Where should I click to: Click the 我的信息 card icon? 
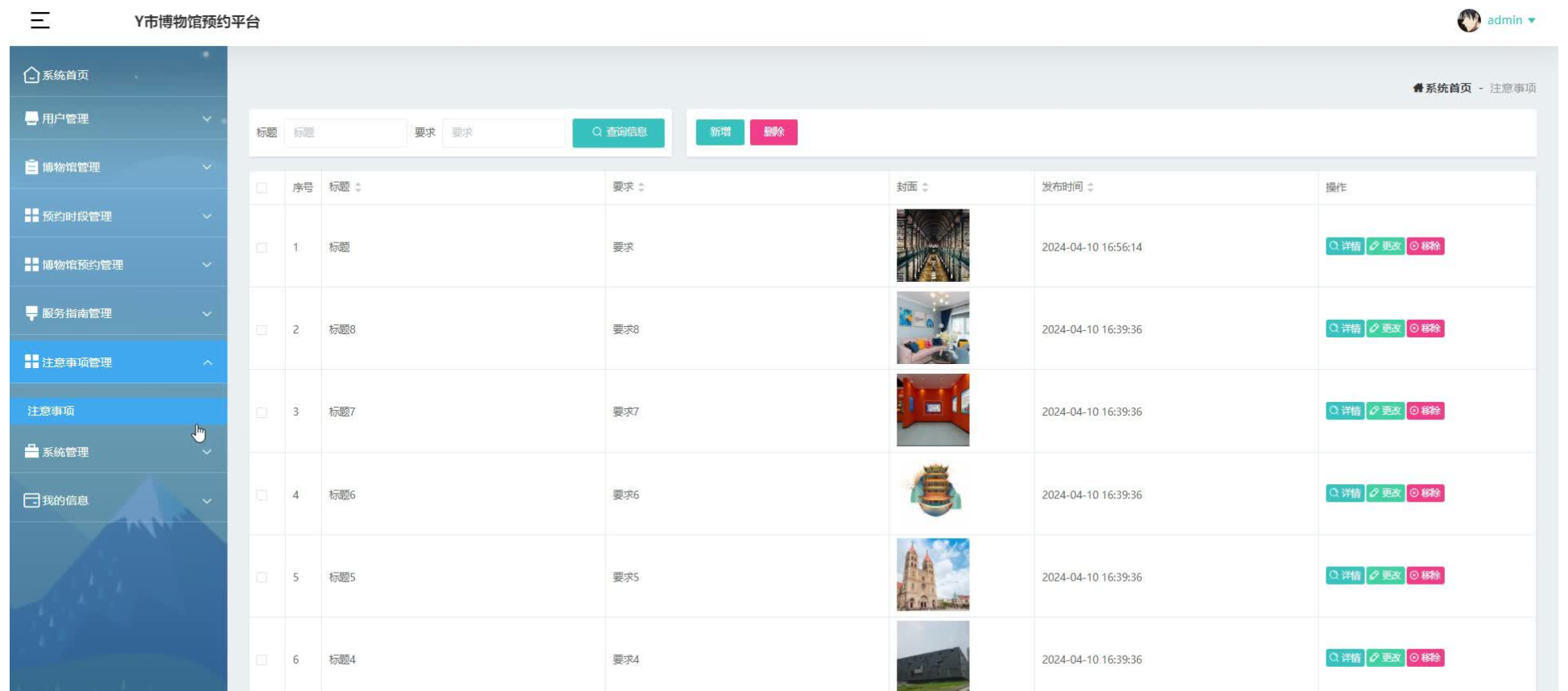(x=31, y=500)
